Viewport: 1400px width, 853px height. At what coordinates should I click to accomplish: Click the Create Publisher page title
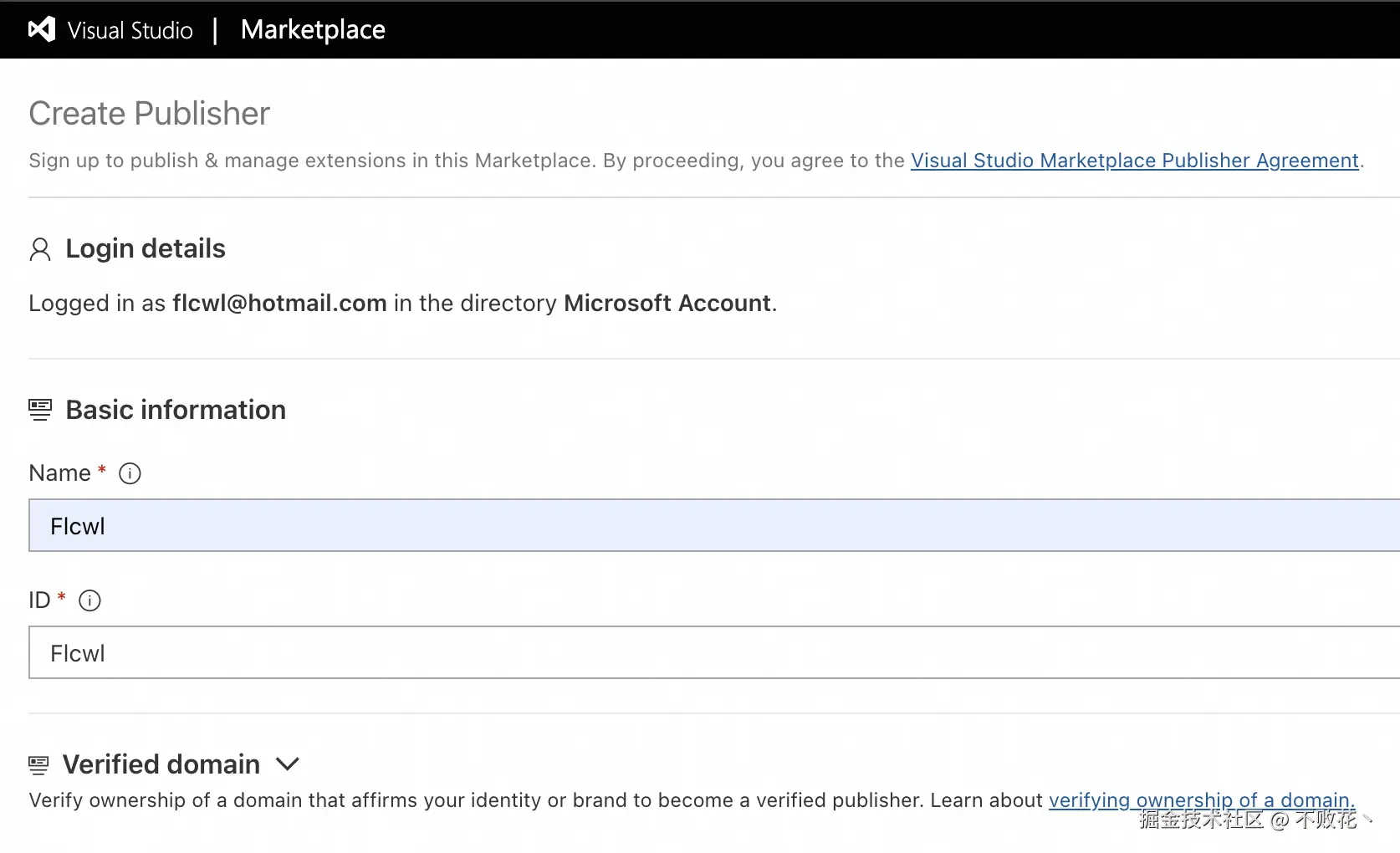point(150,114)
